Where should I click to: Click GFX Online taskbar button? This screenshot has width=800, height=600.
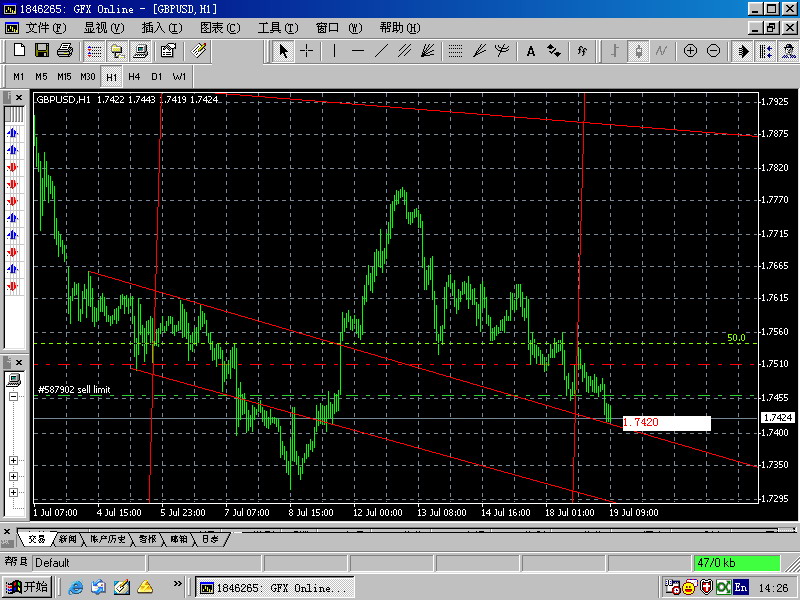pos(274,587)
